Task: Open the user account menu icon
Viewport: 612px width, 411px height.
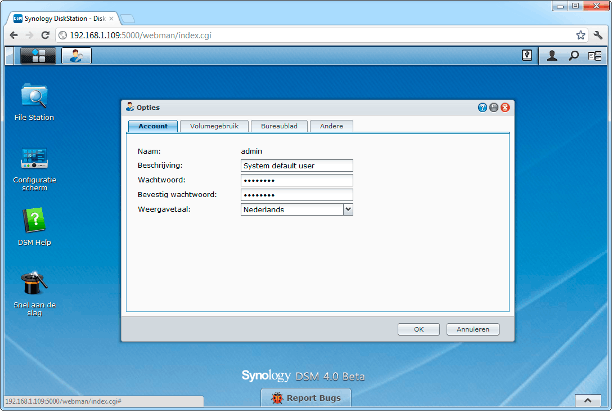Action: click(x=552, y=56)
